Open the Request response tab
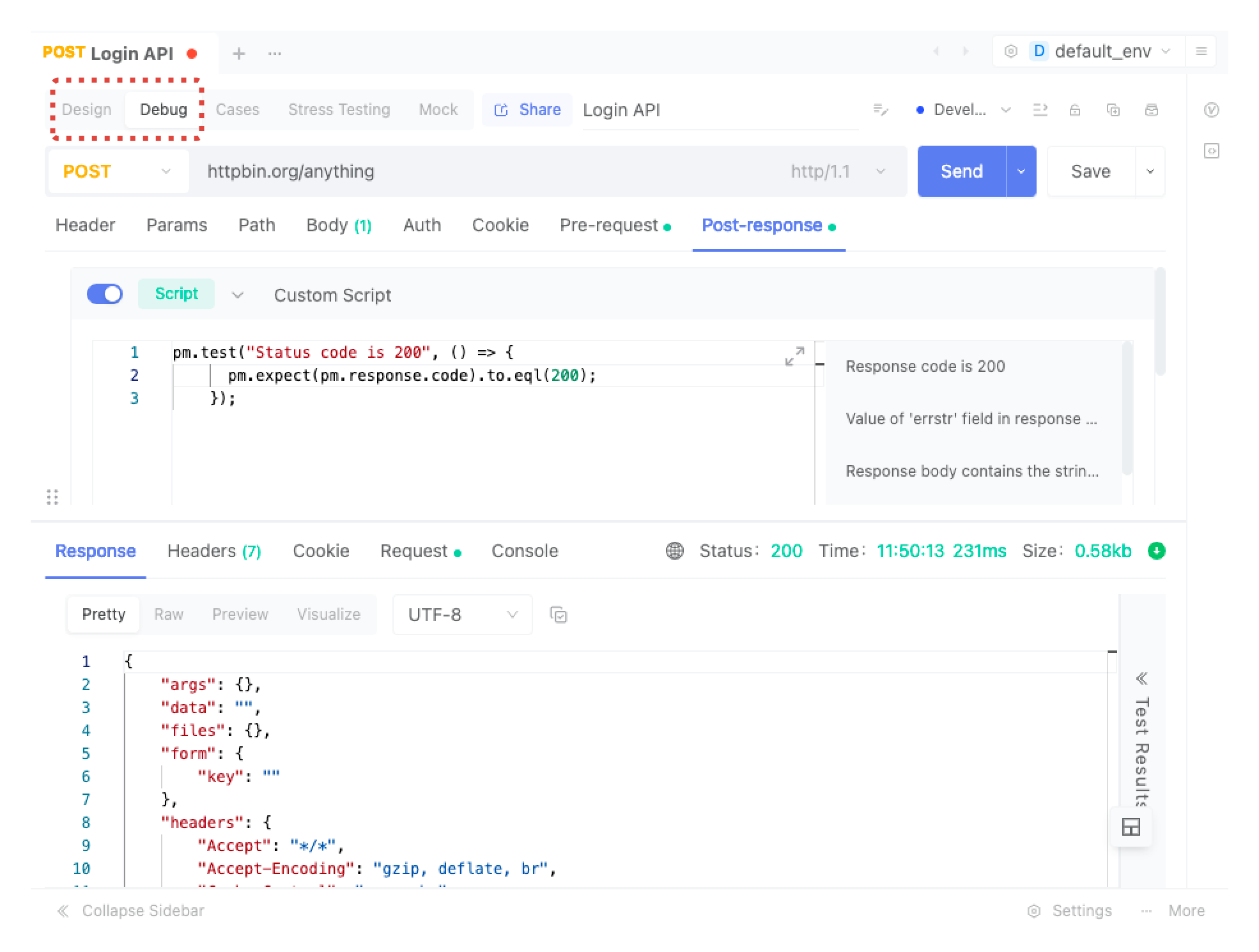The width and height of the screenshot is (1259, 952). tap(421, 551)
